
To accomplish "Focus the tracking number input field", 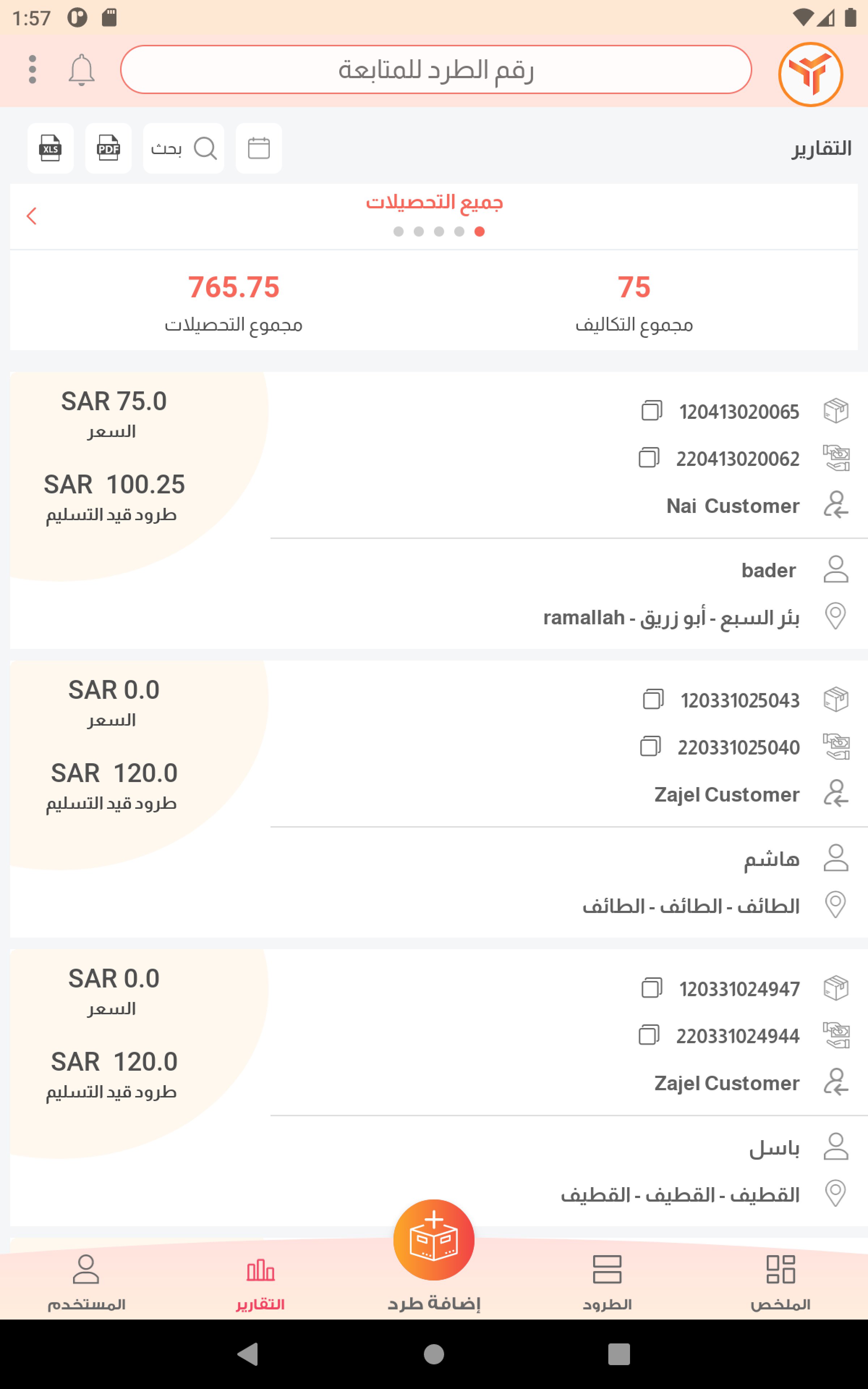I will point(436,69).
